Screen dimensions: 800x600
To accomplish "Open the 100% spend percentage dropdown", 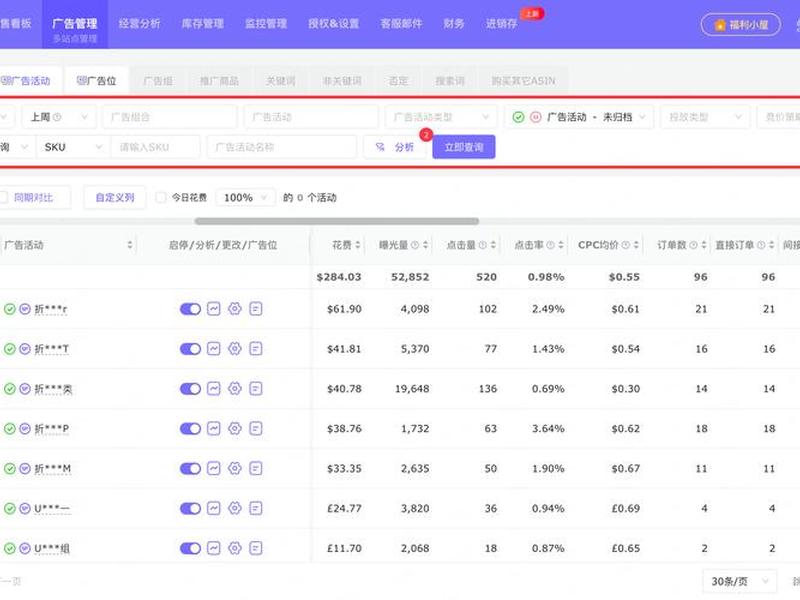I will point(245,197).
